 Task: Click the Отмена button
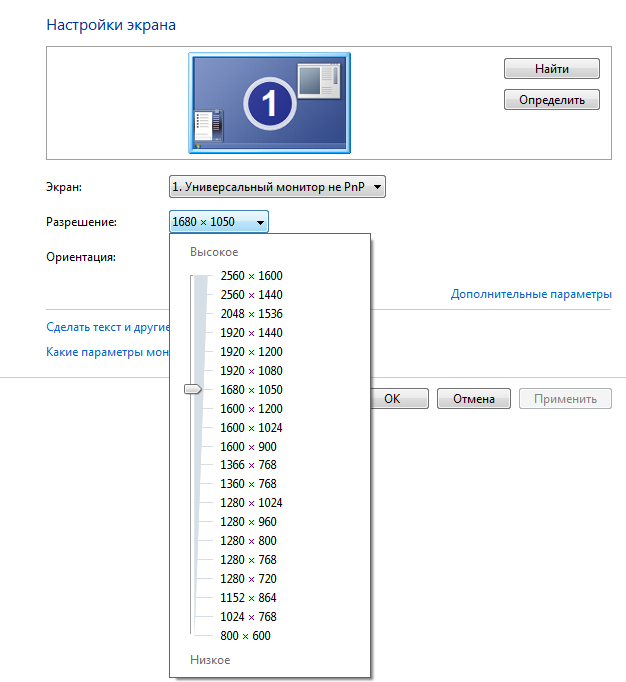tap(474, 399)
